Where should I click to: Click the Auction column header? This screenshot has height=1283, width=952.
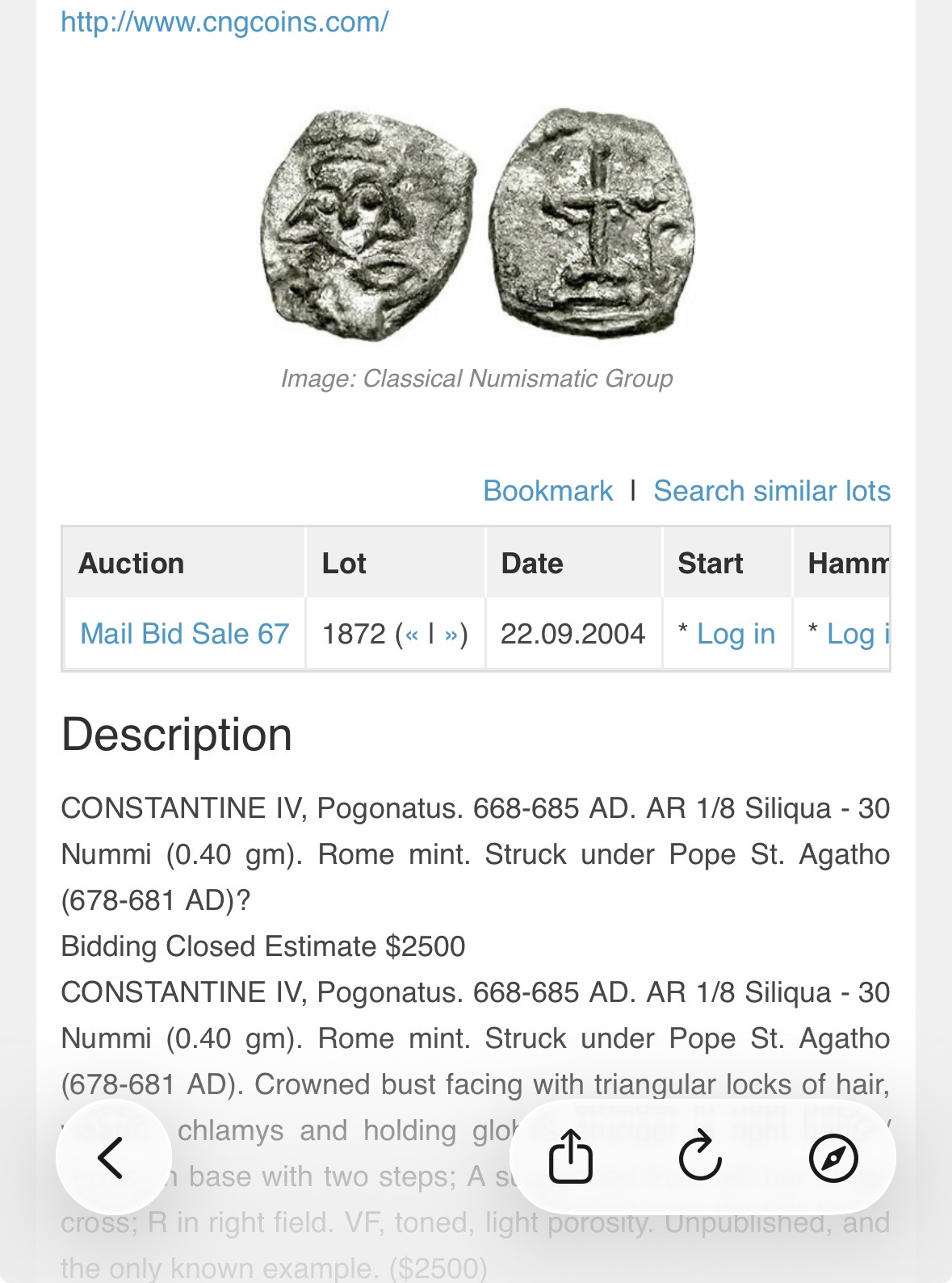pos(132,564)
